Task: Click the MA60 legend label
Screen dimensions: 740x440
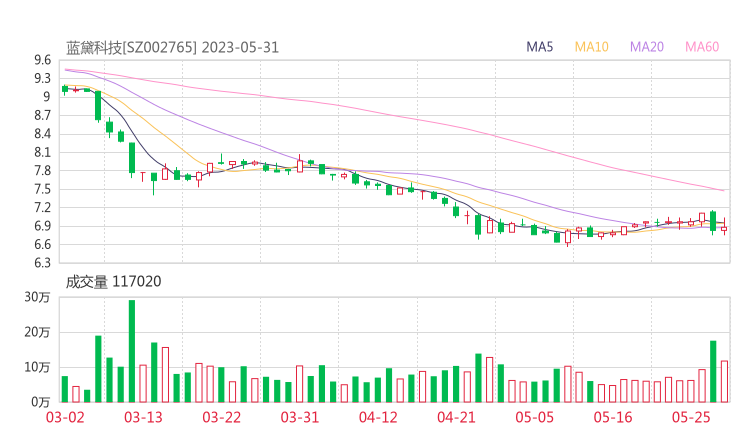Action: point(702,47)
